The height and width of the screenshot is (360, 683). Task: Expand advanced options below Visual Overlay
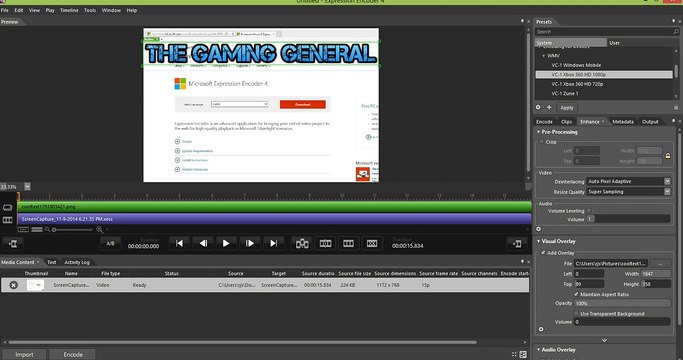click(604, 340)
